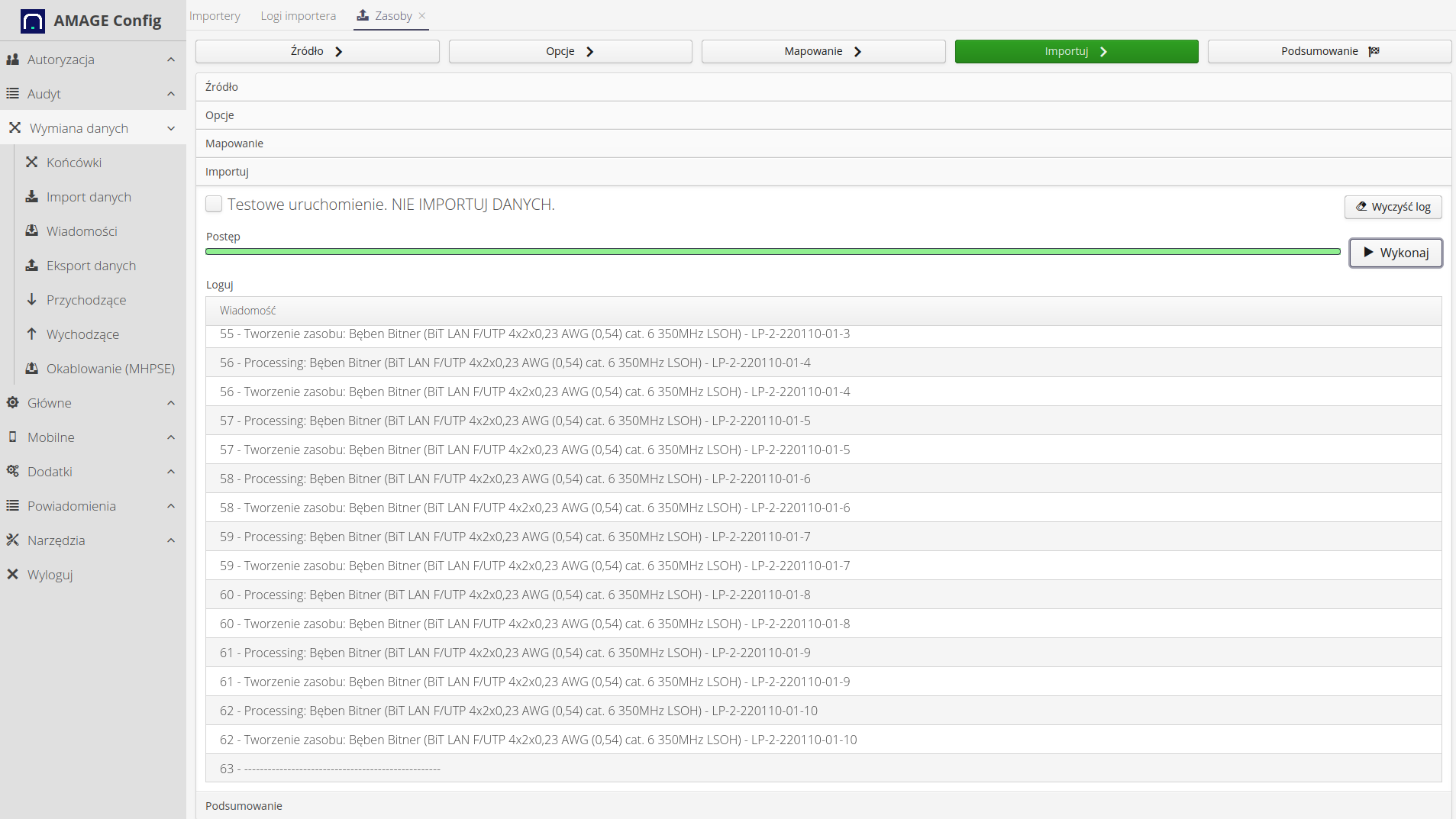Click the Eksport danych upload icon
The image size is (1456, 819).
(31, 265)
